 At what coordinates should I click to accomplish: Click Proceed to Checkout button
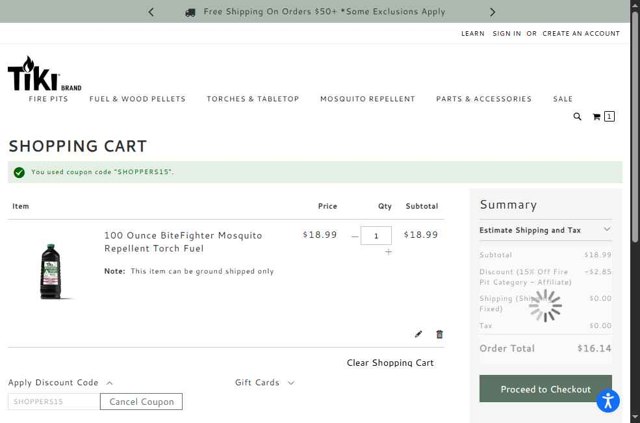point(545,389)
